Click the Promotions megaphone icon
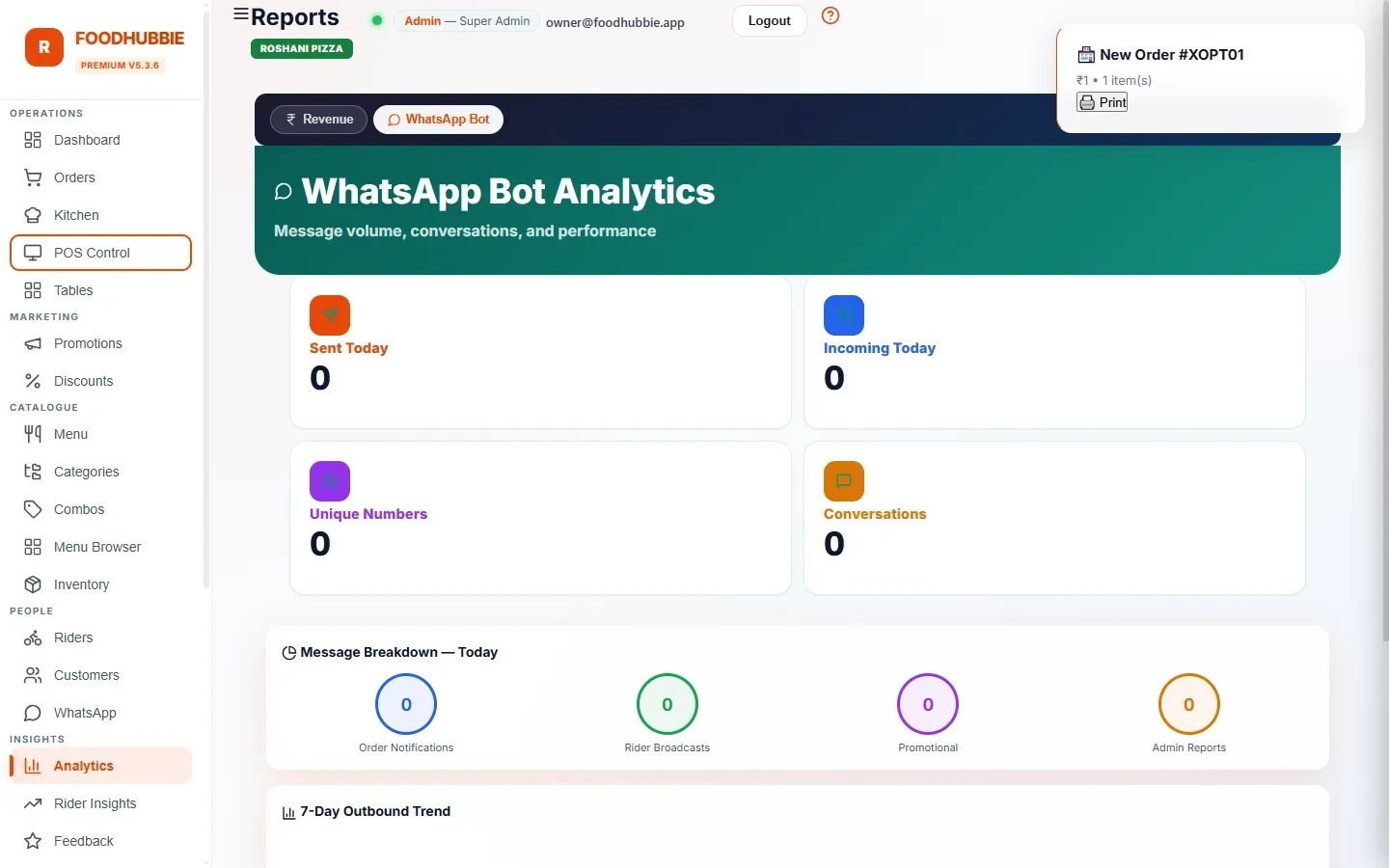 click(33, 343)
